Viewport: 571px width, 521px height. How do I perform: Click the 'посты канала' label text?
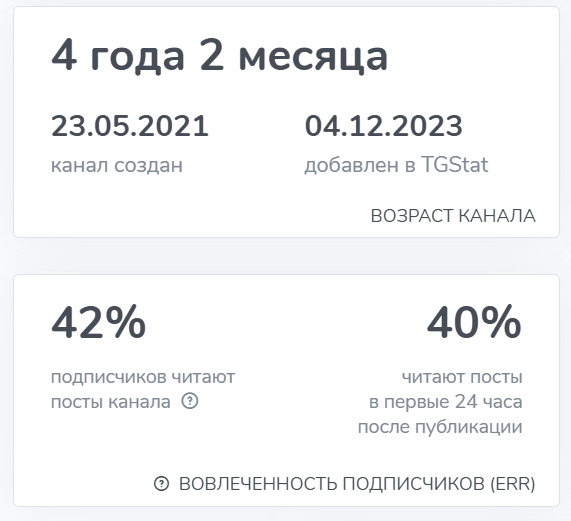pos(111,402)
